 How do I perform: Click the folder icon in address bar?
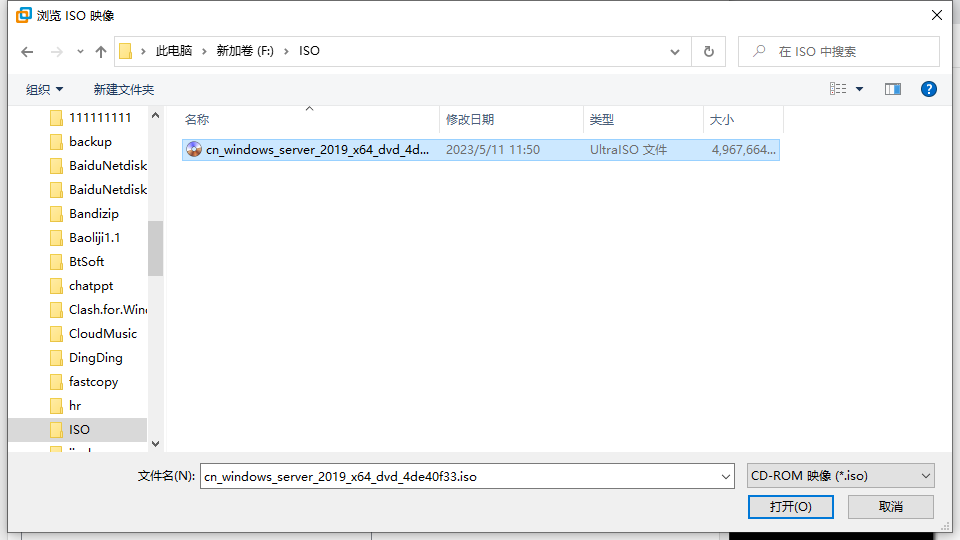pyautogui.click(x=126, y=51)
